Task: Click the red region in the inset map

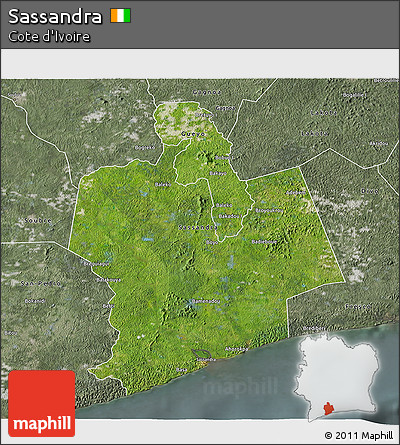Action: click(x=329, y=408)
